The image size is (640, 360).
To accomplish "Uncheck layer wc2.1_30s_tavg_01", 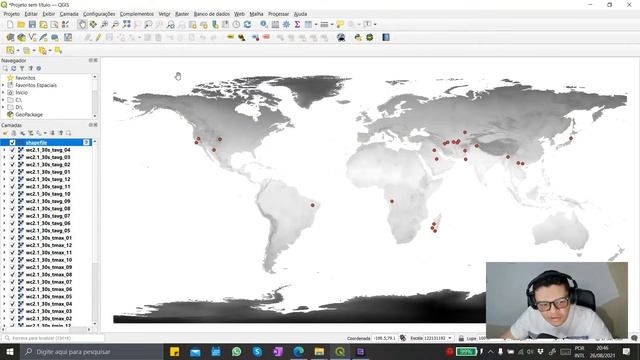I will click(x=13, y=172).
